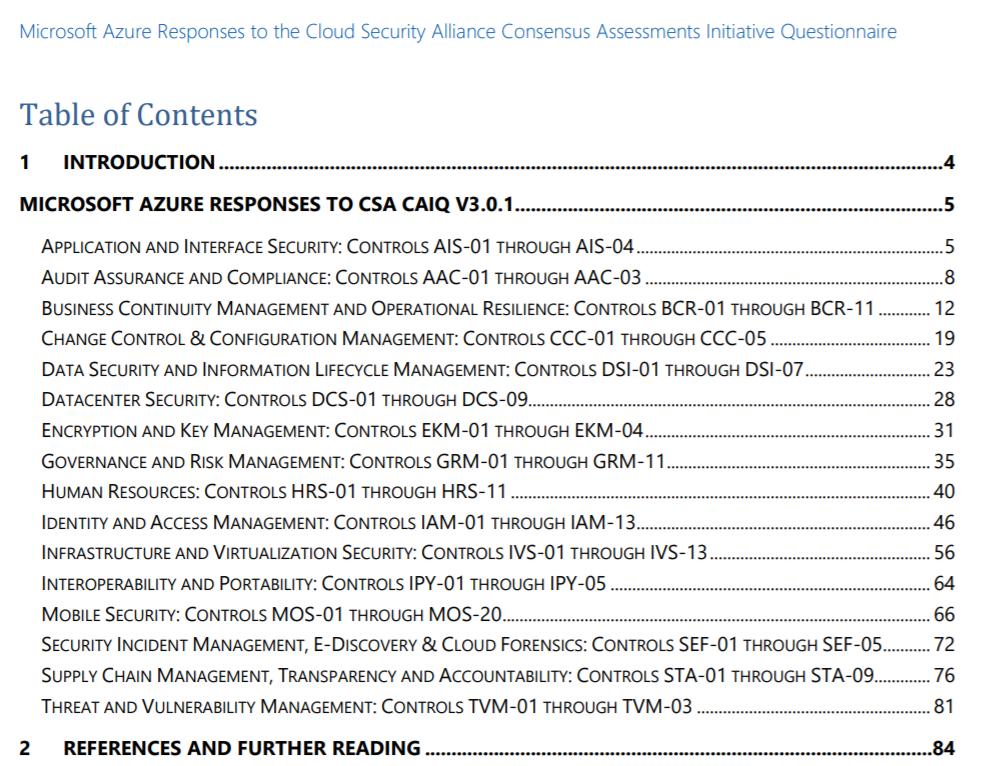Screen dimensions: 981x766
Task: Open Infrastructure and Virtualization Security entry
Action: [498, 553]
